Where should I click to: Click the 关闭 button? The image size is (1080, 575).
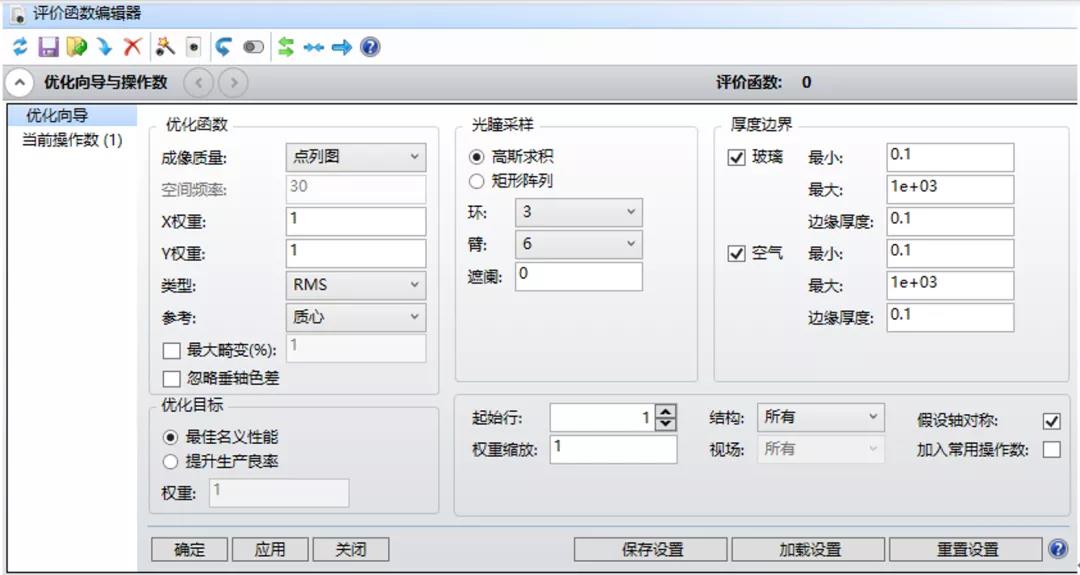351,550
